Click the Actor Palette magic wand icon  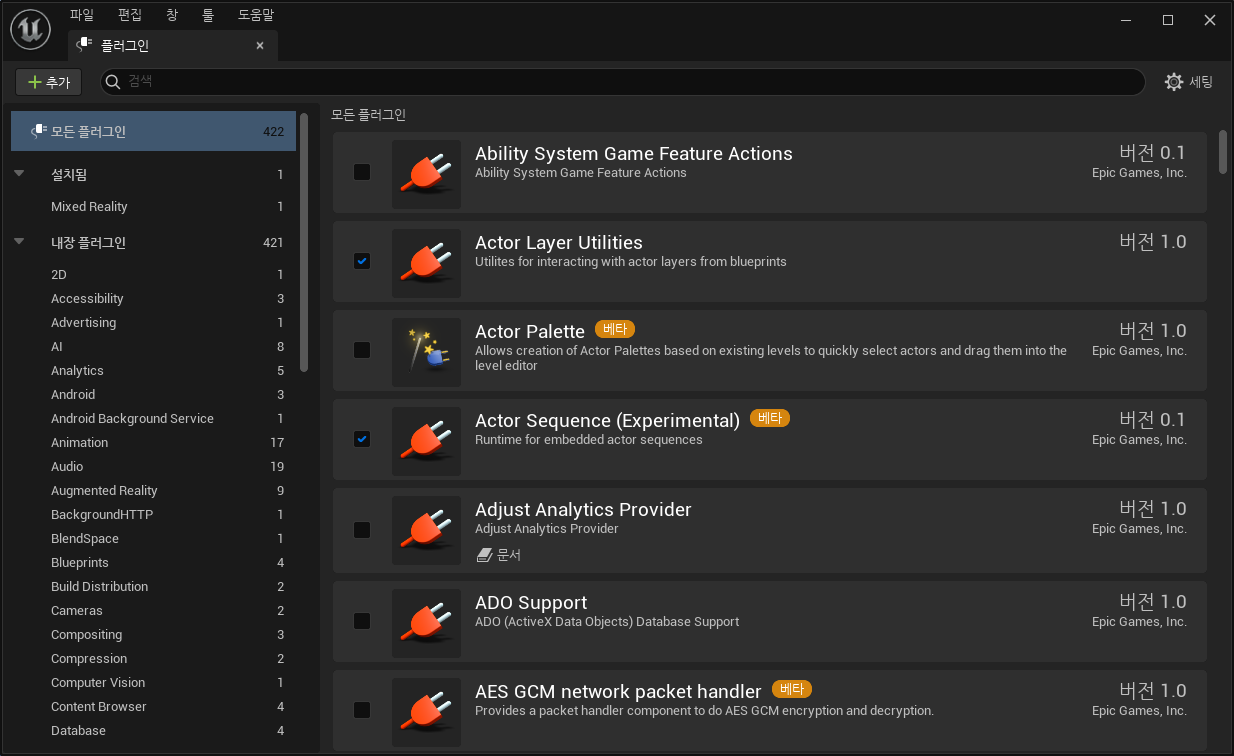(426, 352)
